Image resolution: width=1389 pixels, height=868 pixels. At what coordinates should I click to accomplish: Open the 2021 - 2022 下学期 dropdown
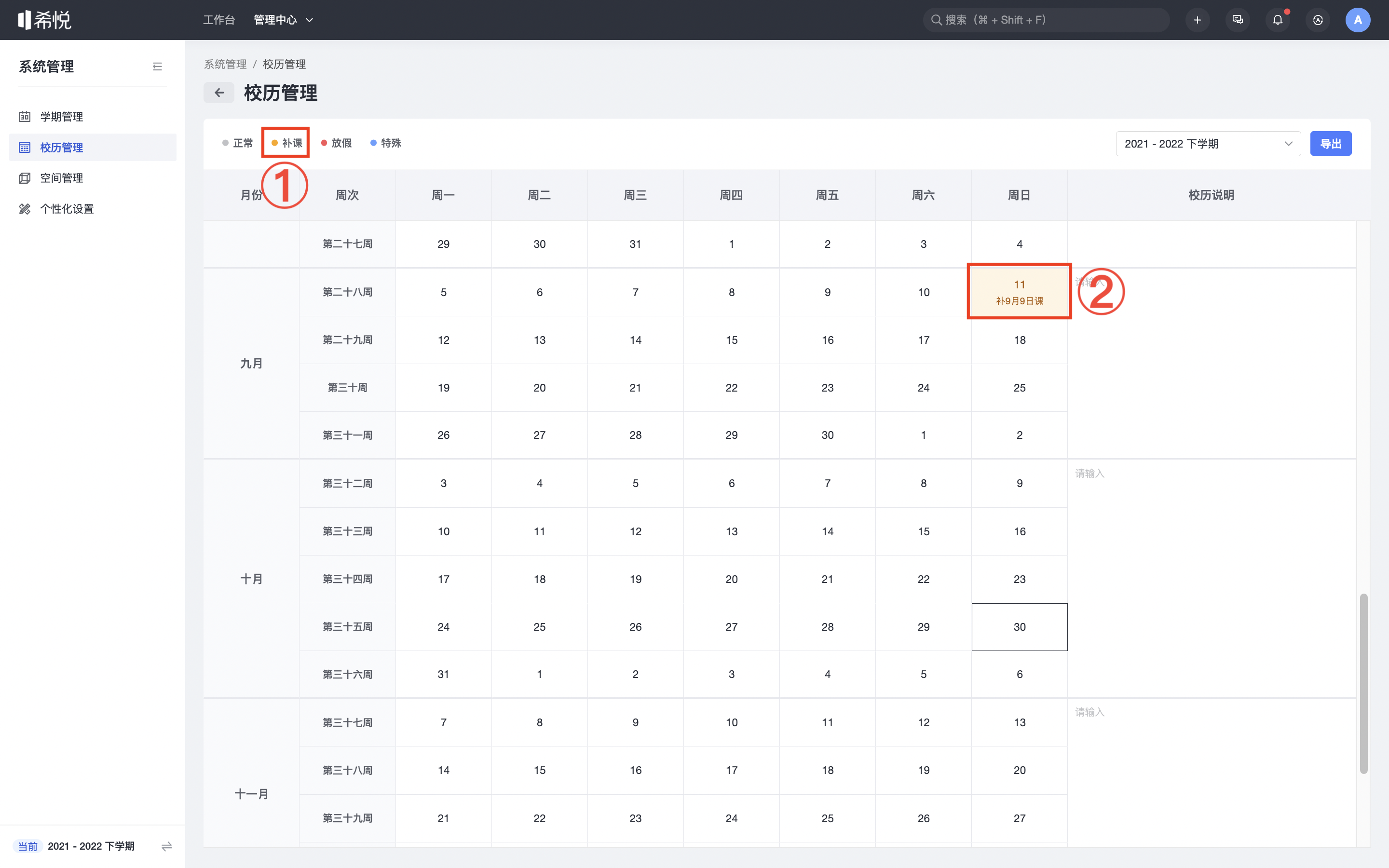click(x=1208, y=144)
